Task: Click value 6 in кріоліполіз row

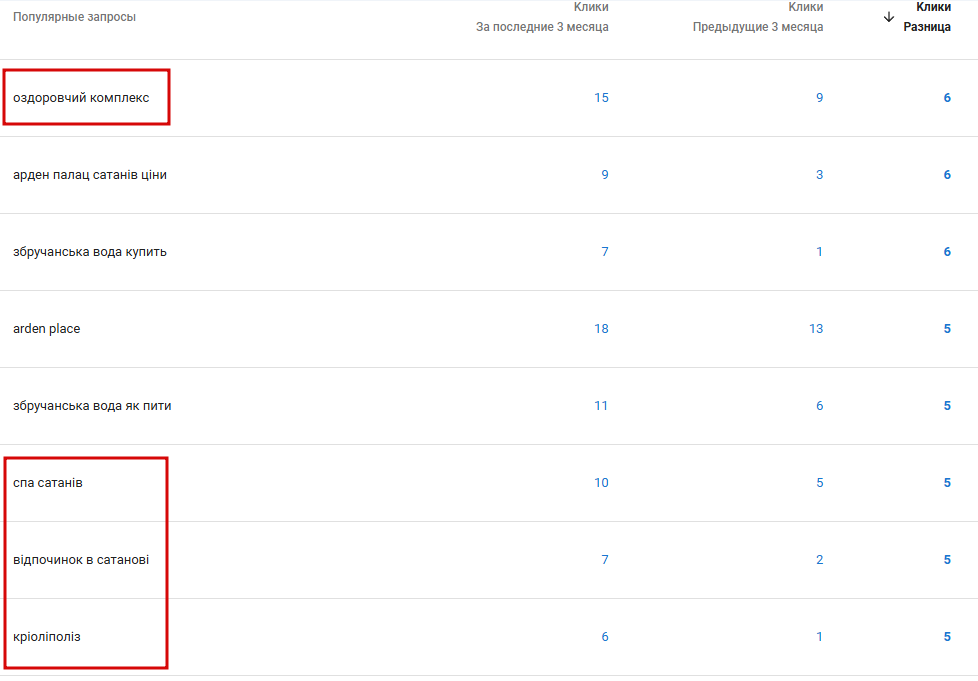Action: tap(605, 637)
